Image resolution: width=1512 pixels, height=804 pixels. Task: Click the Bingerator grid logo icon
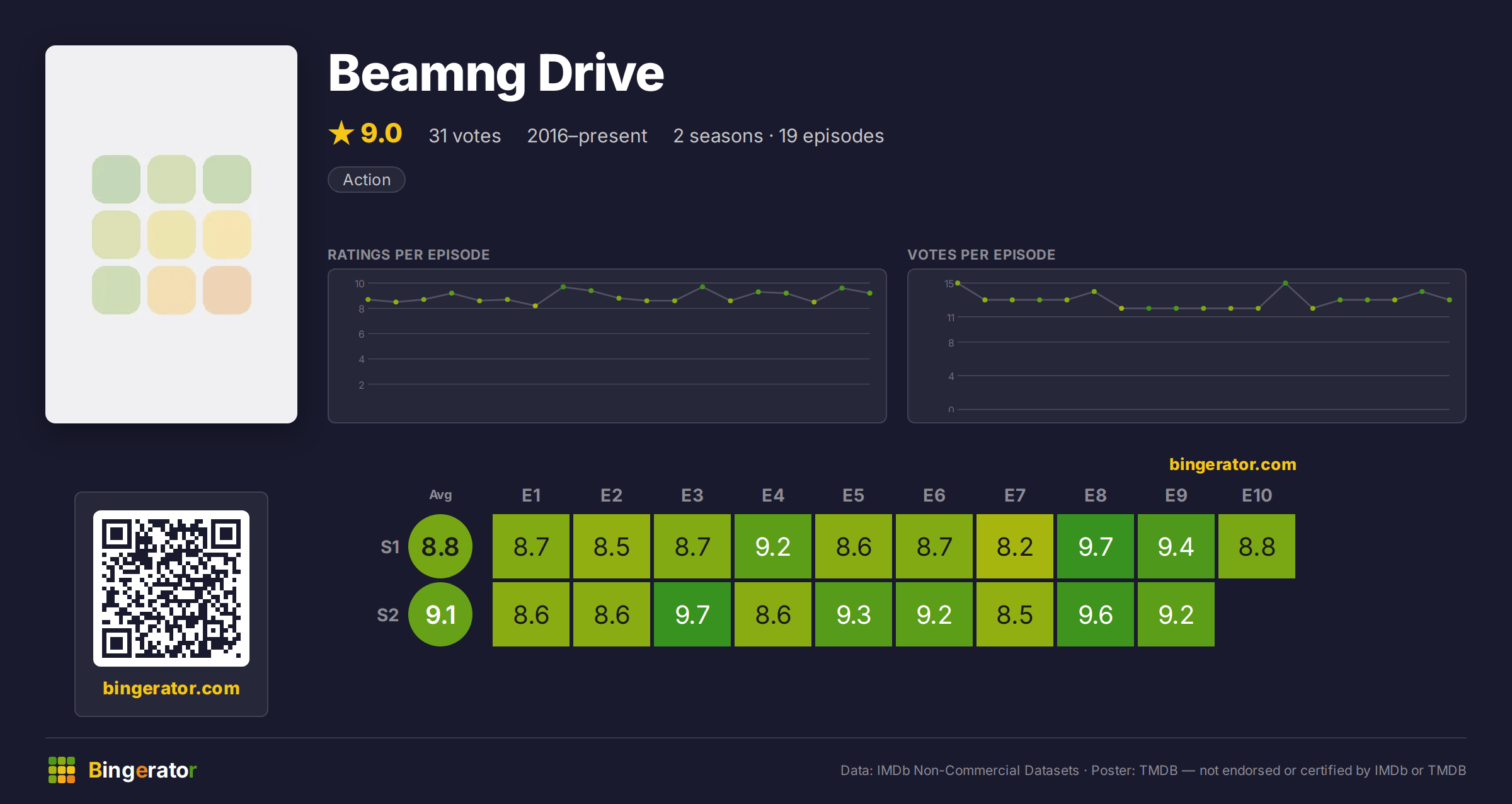pos(62,770)
